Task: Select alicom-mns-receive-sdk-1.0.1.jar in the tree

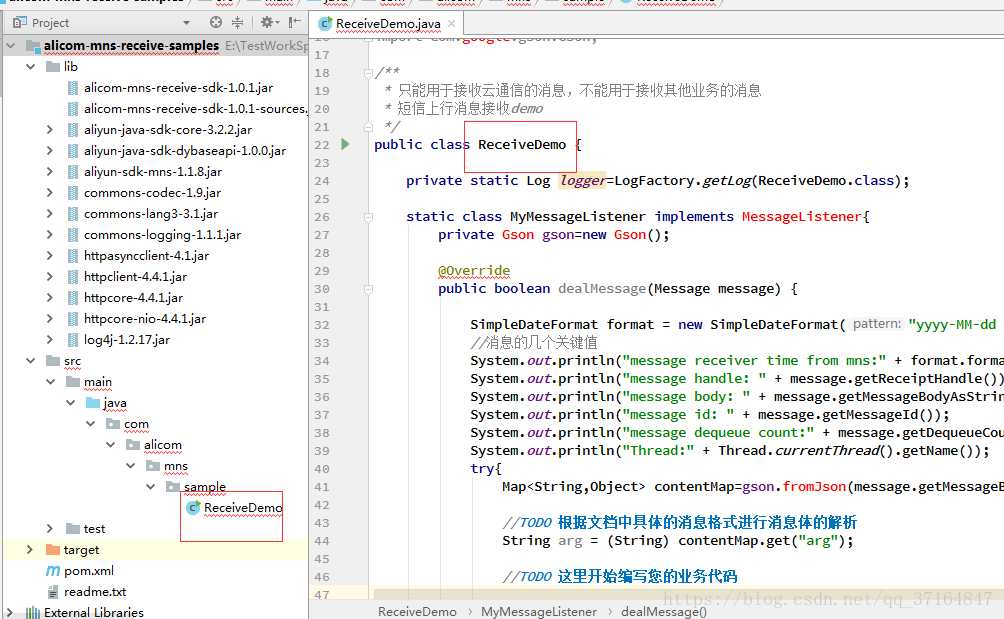Action: pyautogui.click(x=178, y=88)
